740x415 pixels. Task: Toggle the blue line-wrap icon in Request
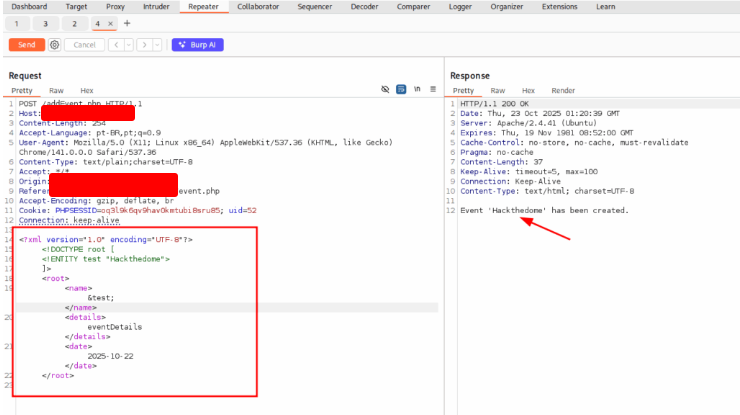point(401,90)
